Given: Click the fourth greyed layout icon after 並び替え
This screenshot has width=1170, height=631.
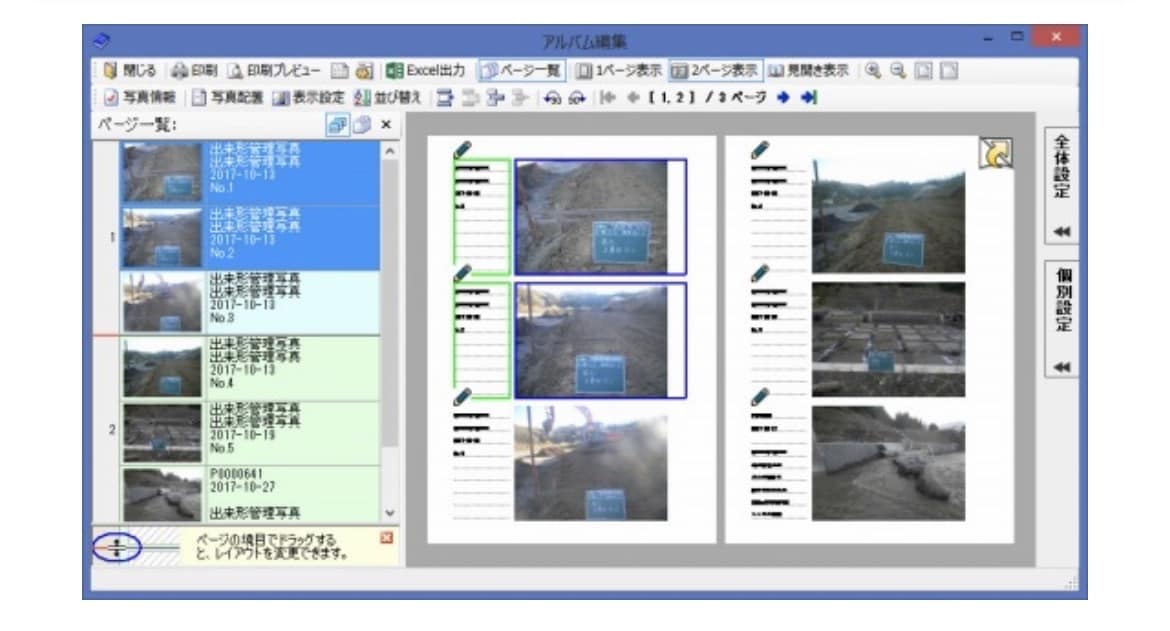Looking at the screenshot, I should tap(520, 98).
